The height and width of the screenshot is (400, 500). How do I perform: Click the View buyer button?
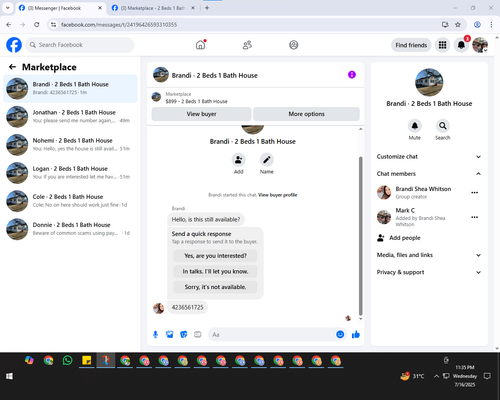(201, 114)
